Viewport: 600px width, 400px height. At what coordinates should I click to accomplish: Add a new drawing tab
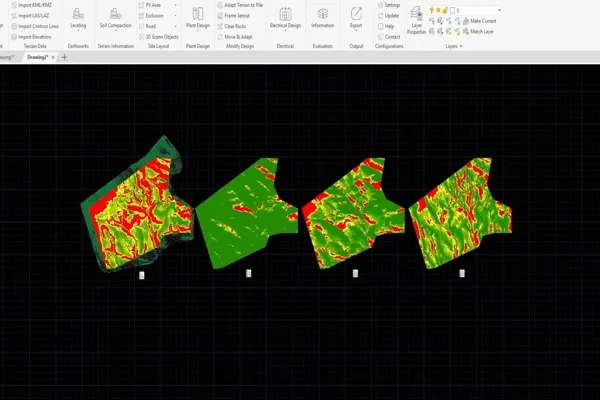tap(64, 57)
